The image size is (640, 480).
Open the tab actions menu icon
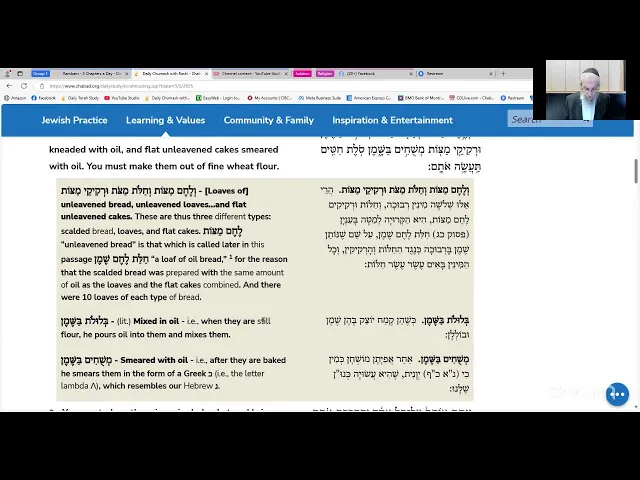tap(20, 74)
